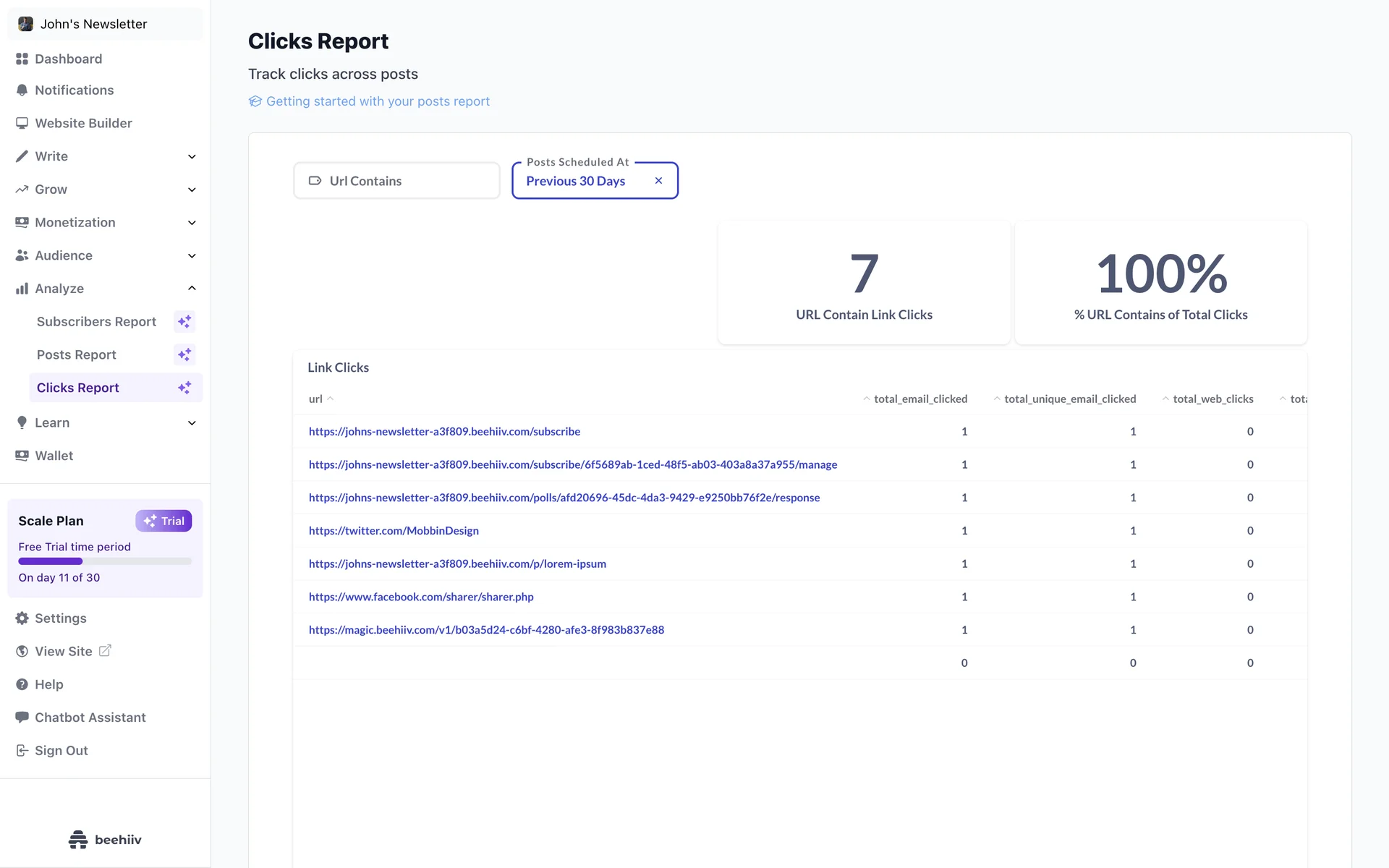Click the Chatbot Assistant speech icon

point(22,717)
